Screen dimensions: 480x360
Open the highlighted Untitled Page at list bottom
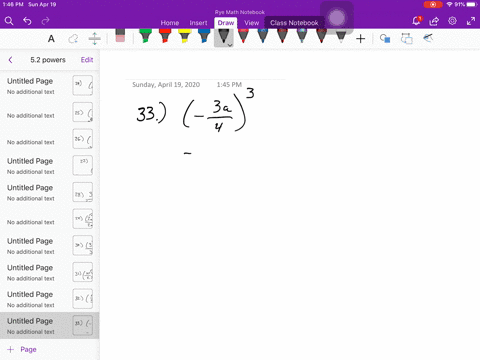(x=50, y=326)
